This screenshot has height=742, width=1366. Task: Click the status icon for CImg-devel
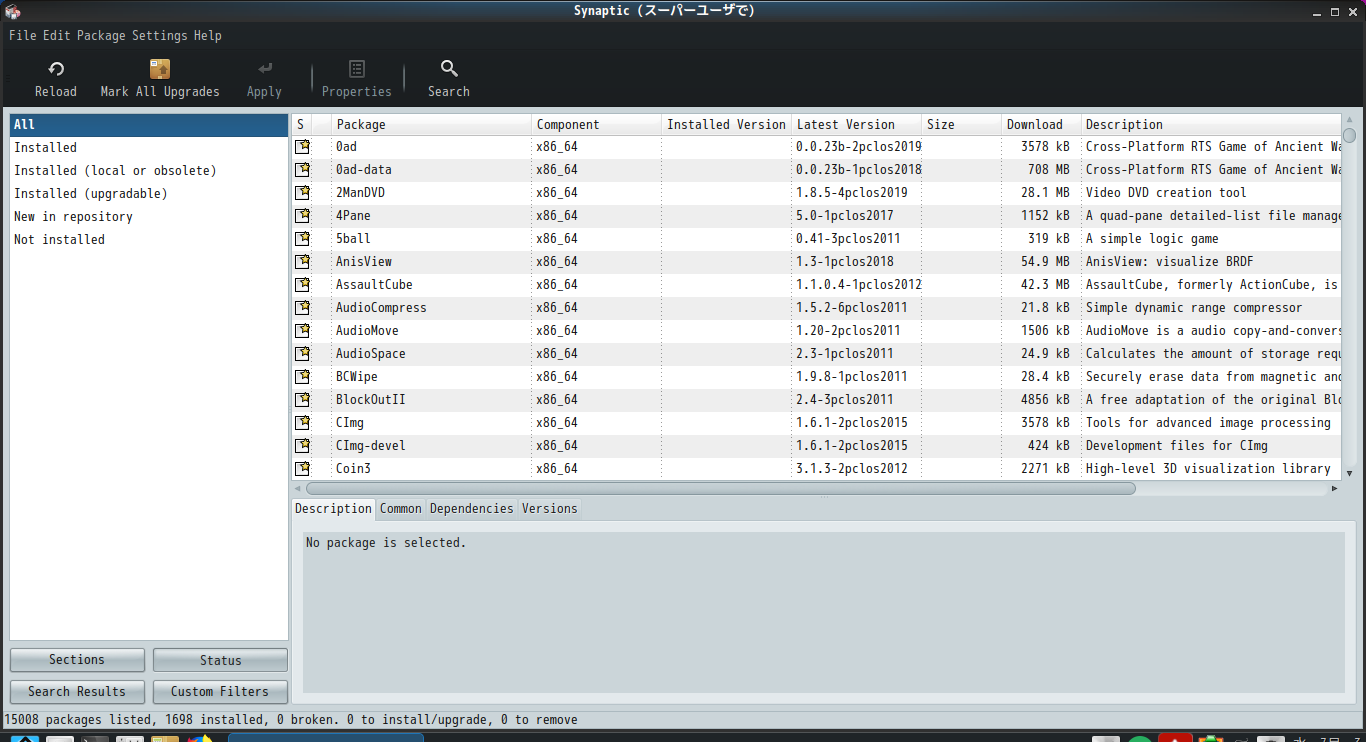[x=302, y=445]
